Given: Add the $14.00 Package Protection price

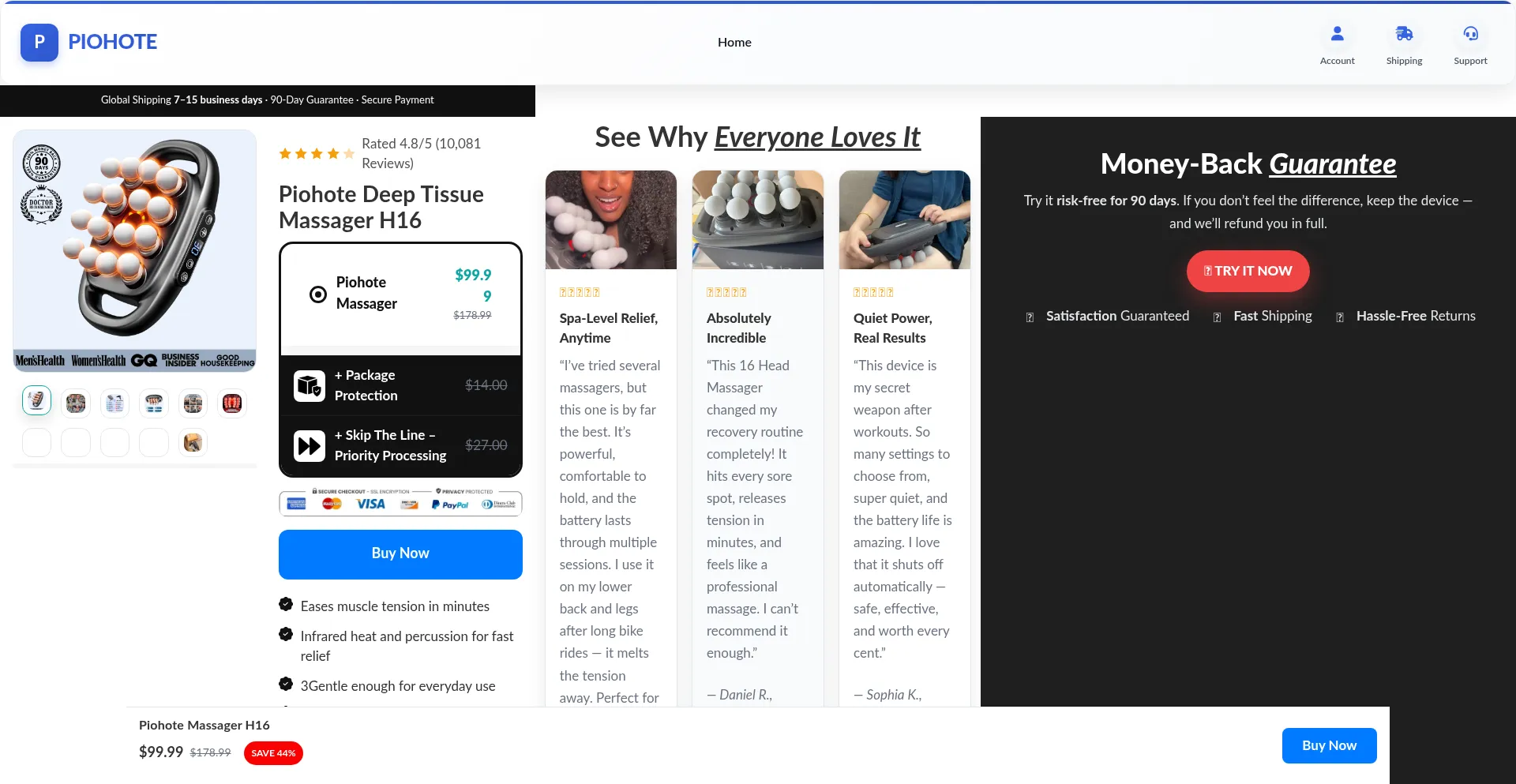Looking at the screenshot, I should pos(486,385).
